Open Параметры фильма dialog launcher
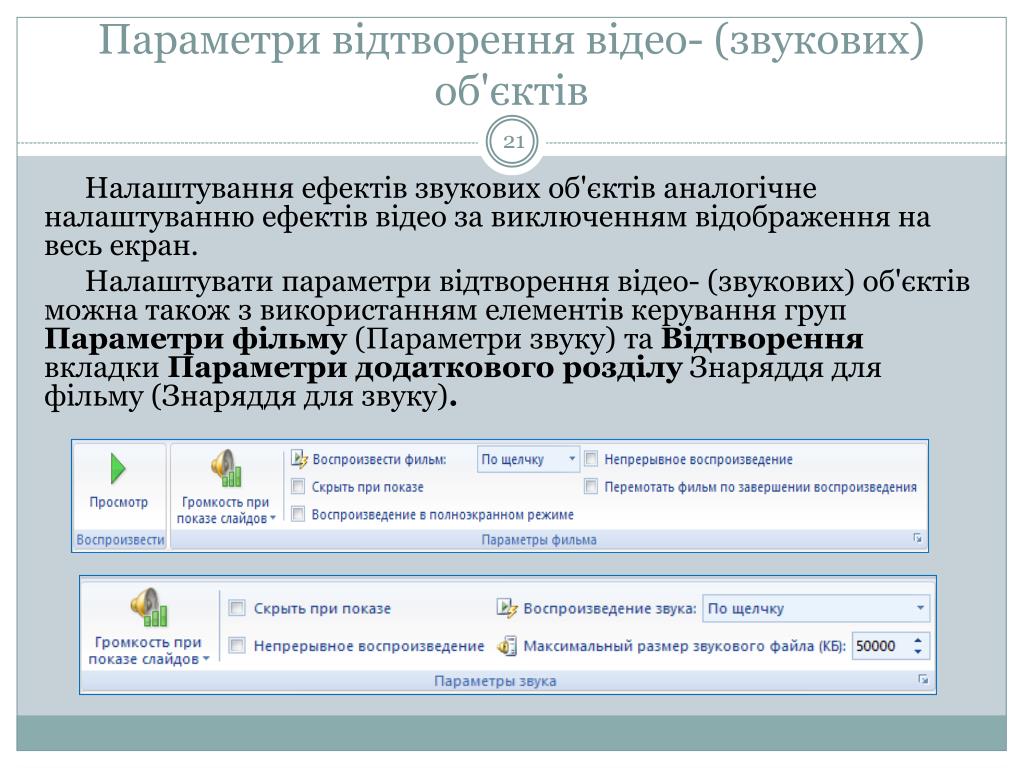1024x768 pixels. pos(917,539)
